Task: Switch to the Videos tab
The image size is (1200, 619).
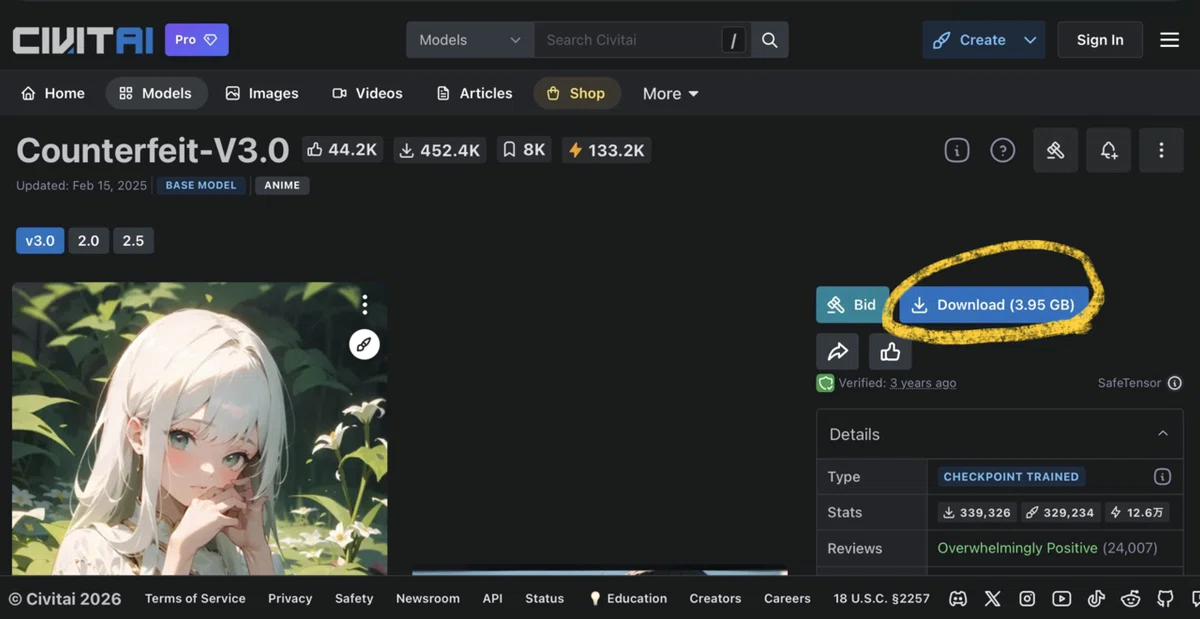Action: 368,93
